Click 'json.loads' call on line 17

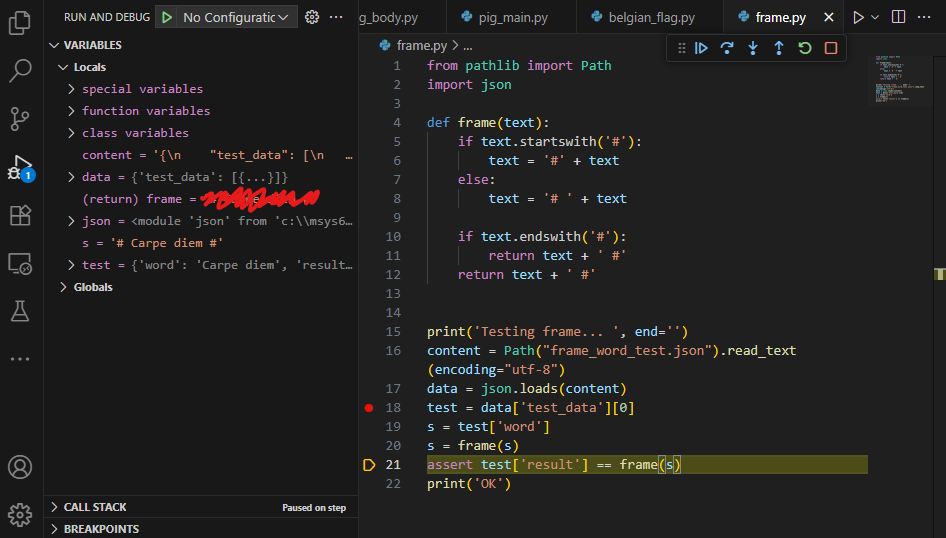(x=519, y=388)
